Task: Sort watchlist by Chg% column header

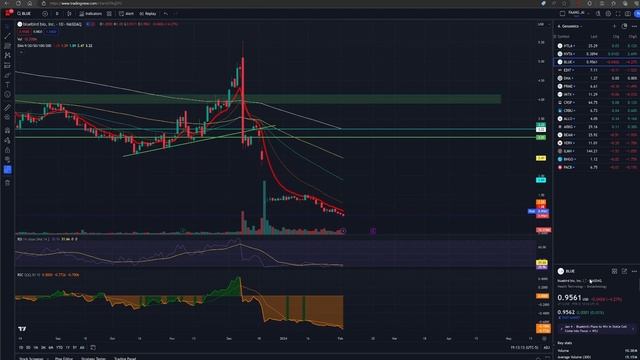Action: (632, 37)
